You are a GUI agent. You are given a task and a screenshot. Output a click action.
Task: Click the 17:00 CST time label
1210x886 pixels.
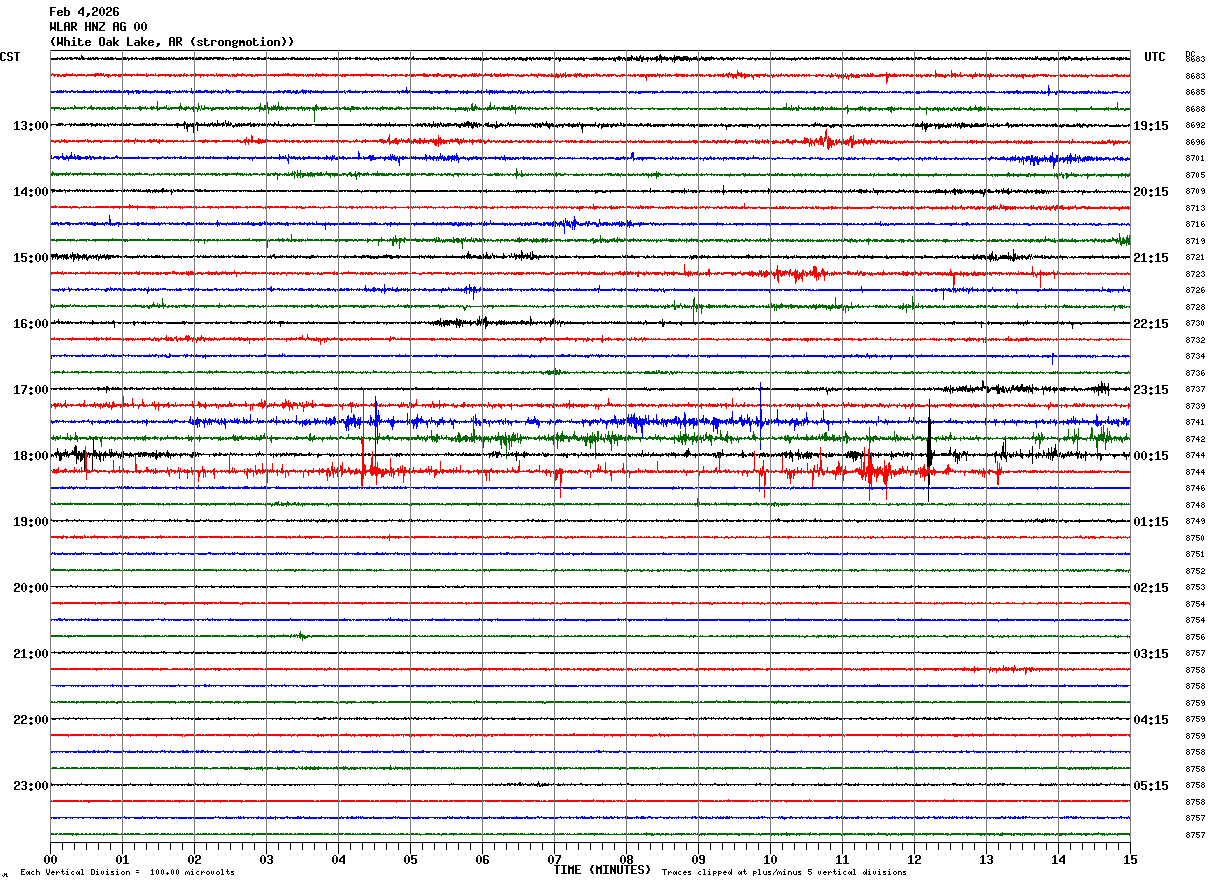[x=31, y=390]
